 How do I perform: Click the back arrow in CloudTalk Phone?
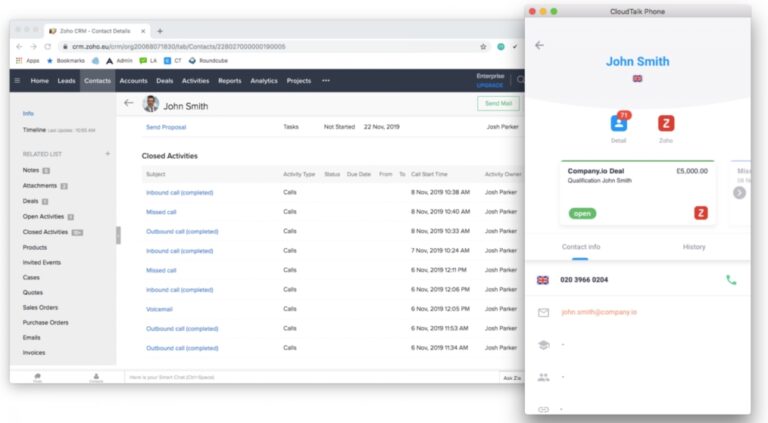click(539, 46)
